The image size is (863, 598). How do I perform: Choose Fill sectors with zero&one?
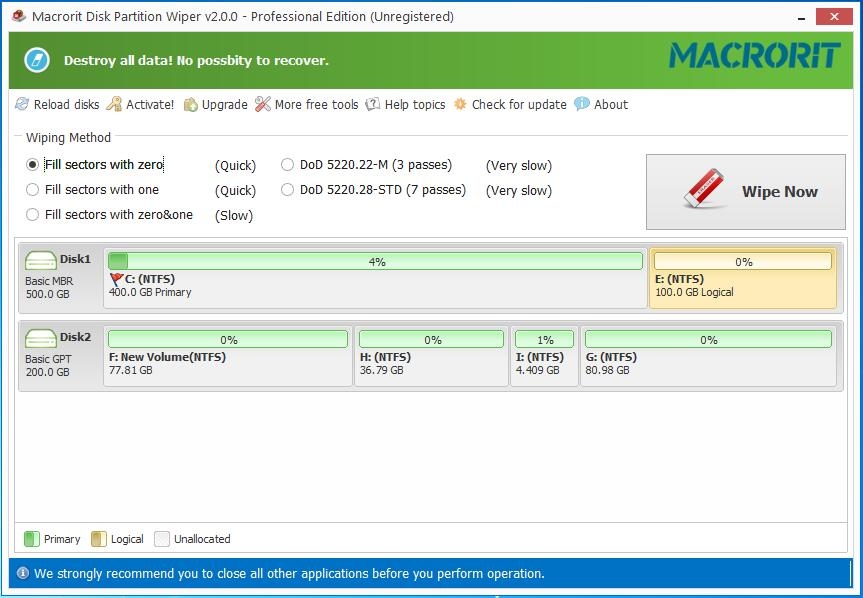point(33,215)
